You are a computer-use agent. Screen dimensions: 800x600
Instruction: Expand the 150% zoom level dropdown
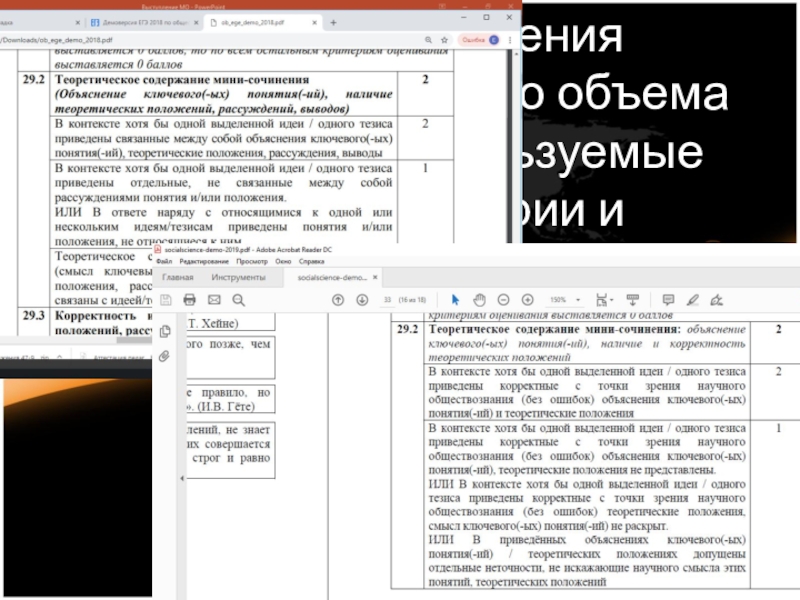563,299
